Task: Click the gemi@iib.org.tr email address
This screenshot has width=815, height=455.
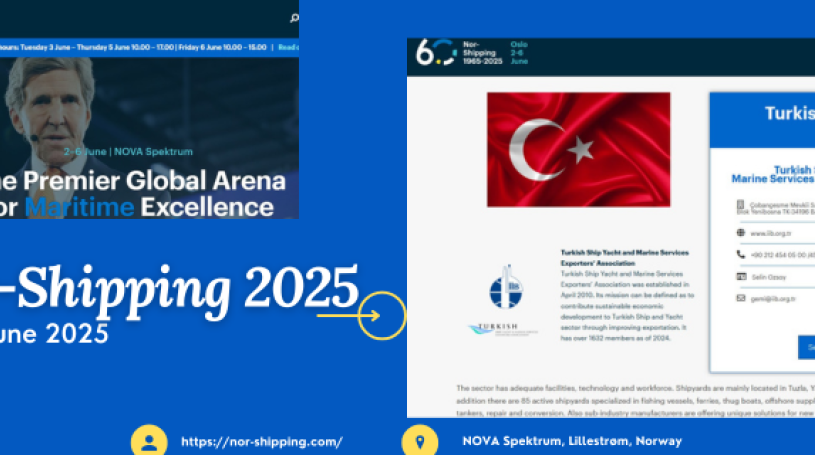Action: click(x=773, y=299)
